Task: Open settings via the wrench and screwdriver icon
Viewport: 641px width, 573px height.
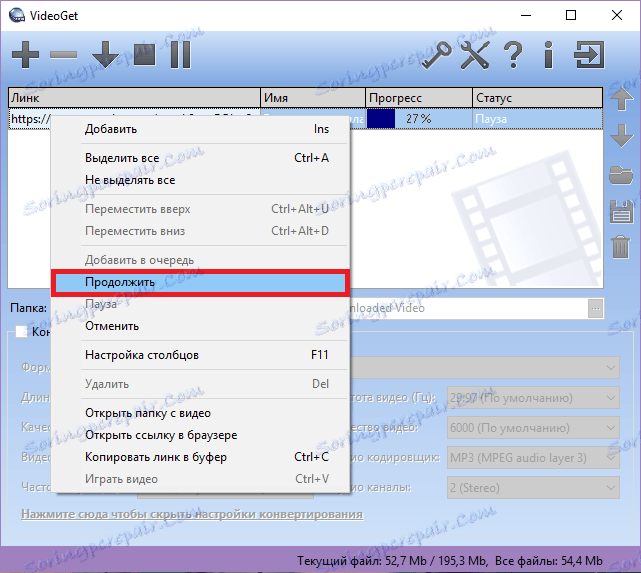Action: (475, 54)
